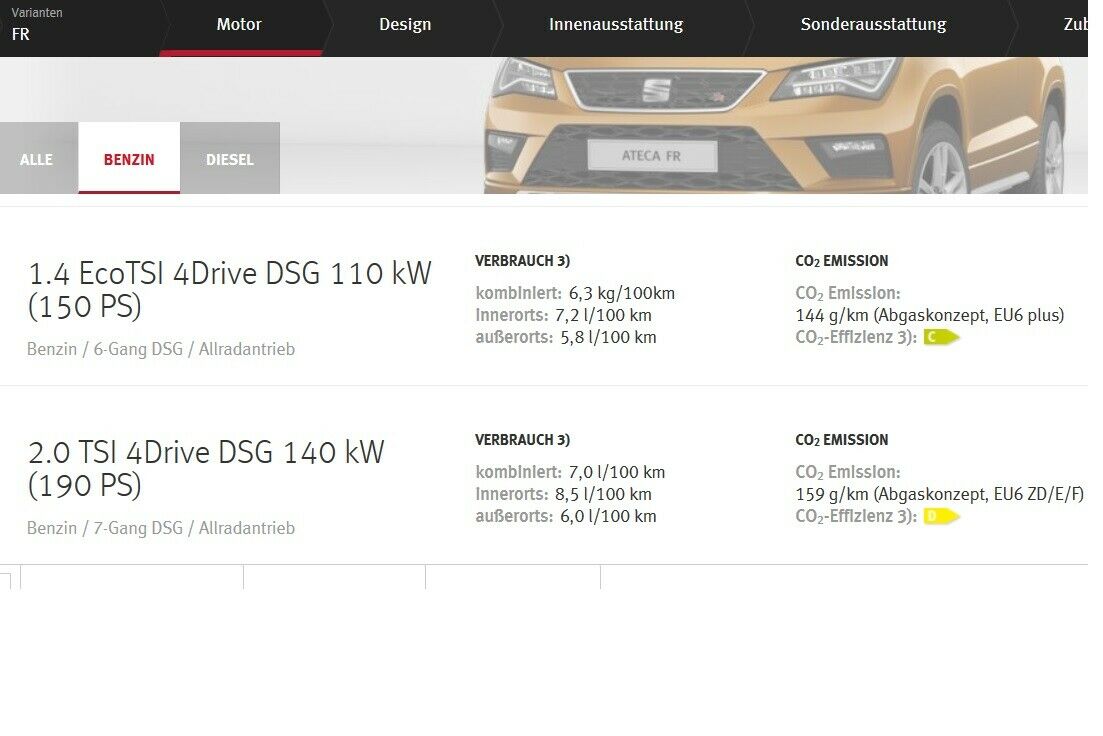Click the yellow D efficiency label icon
The width and height of the screenshot is (1103, 736).
[941, 516]
